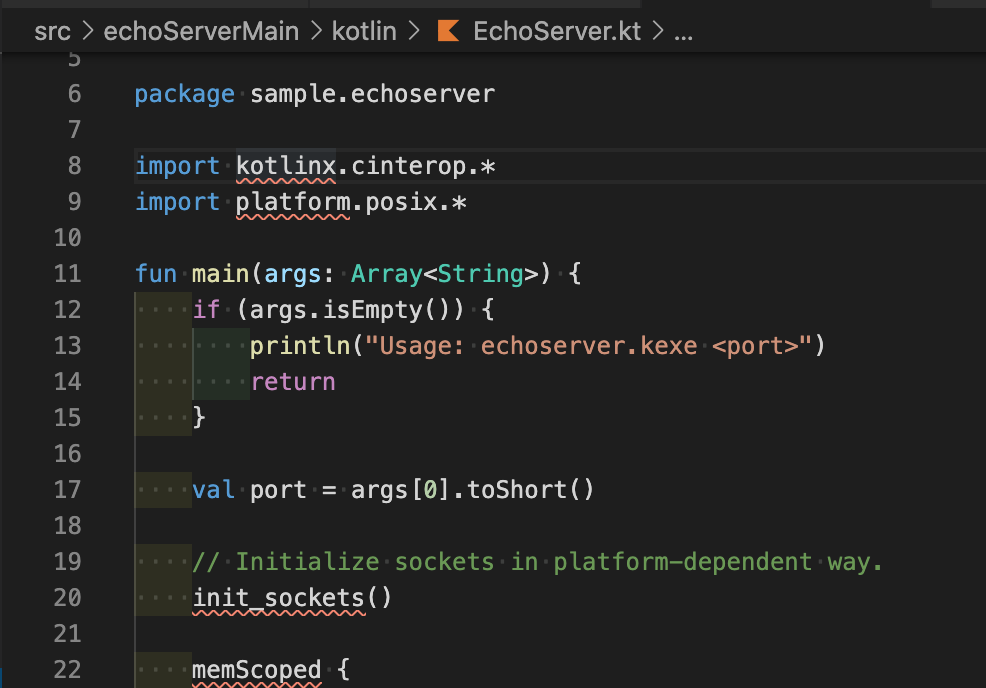Click the underlined 'memScoped' on line 22

(256, 670)
